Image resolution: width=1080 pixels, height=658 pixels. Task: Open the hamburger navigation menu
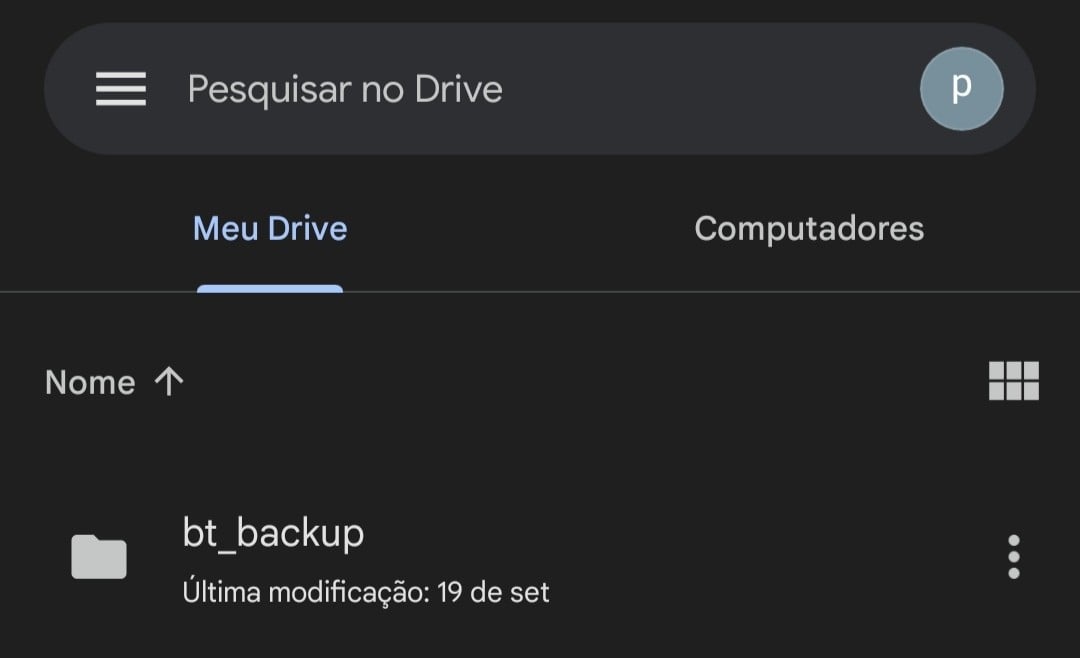click(x=121, y=90)
